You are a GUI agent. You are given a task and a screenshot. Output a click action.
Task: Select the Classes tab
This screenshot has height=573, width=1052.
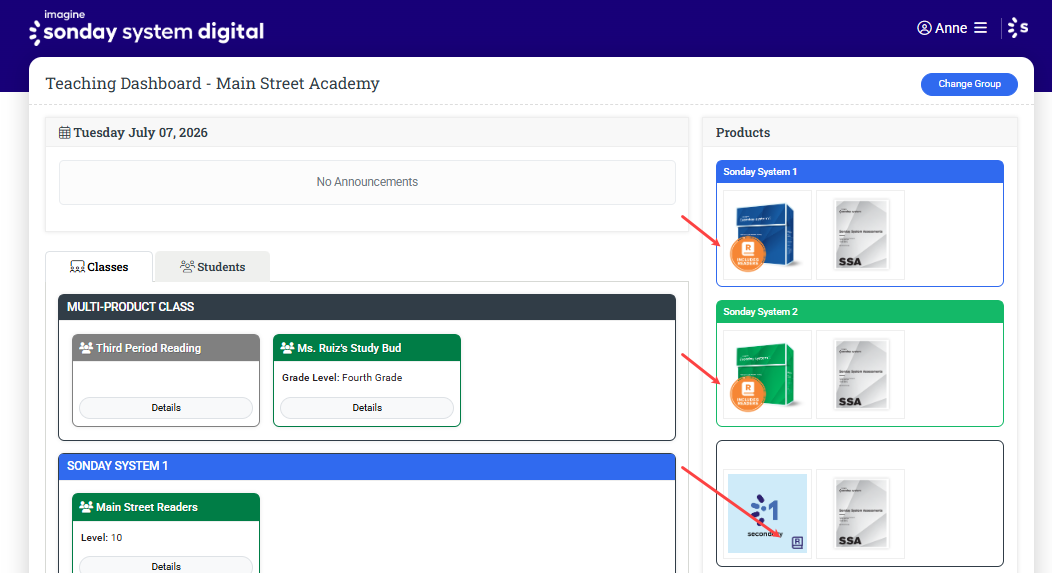(99, 266)
